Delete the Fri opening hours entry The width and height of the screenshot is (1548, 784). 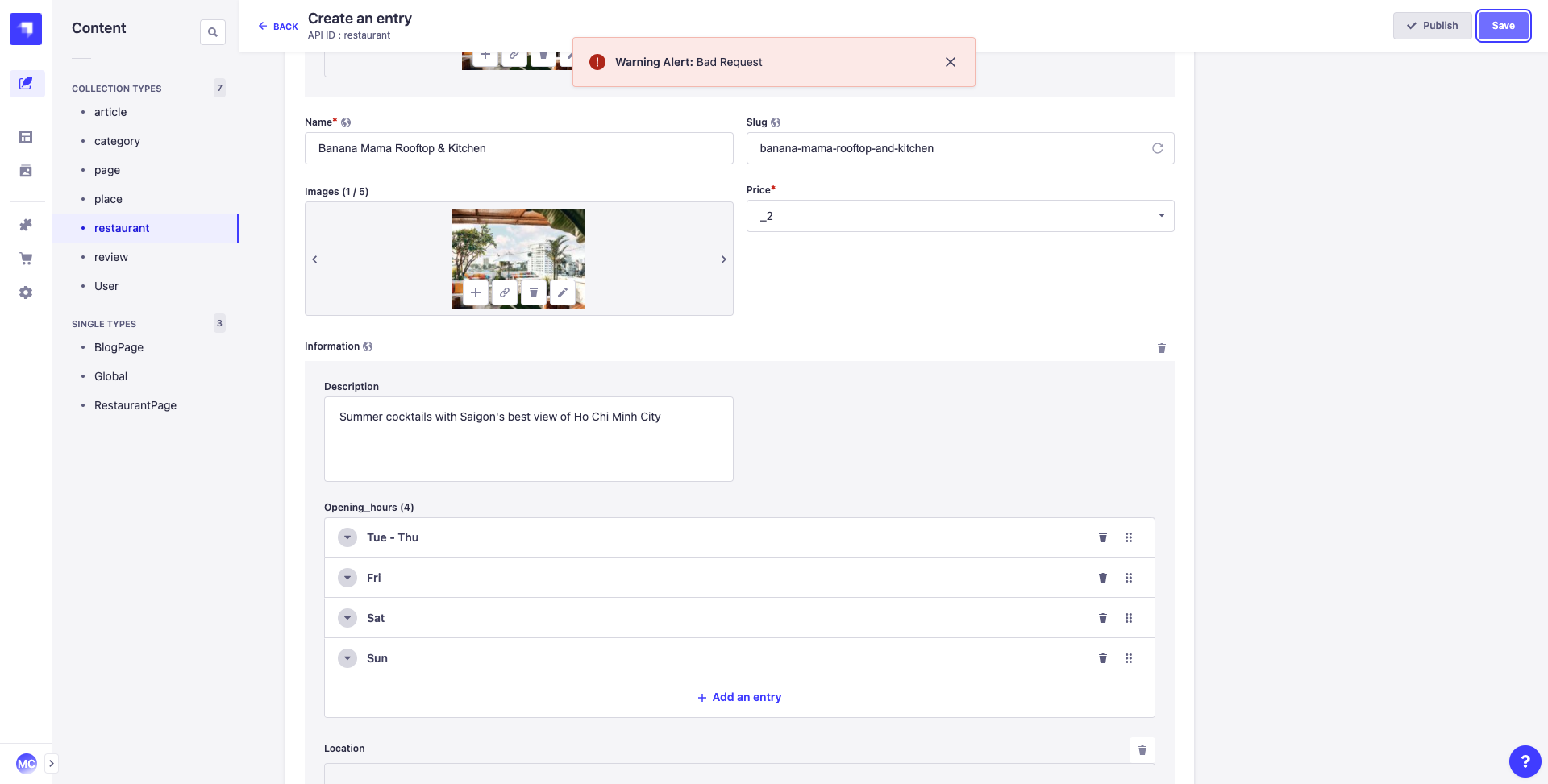pyautogui.click(x=1103, y=578)
